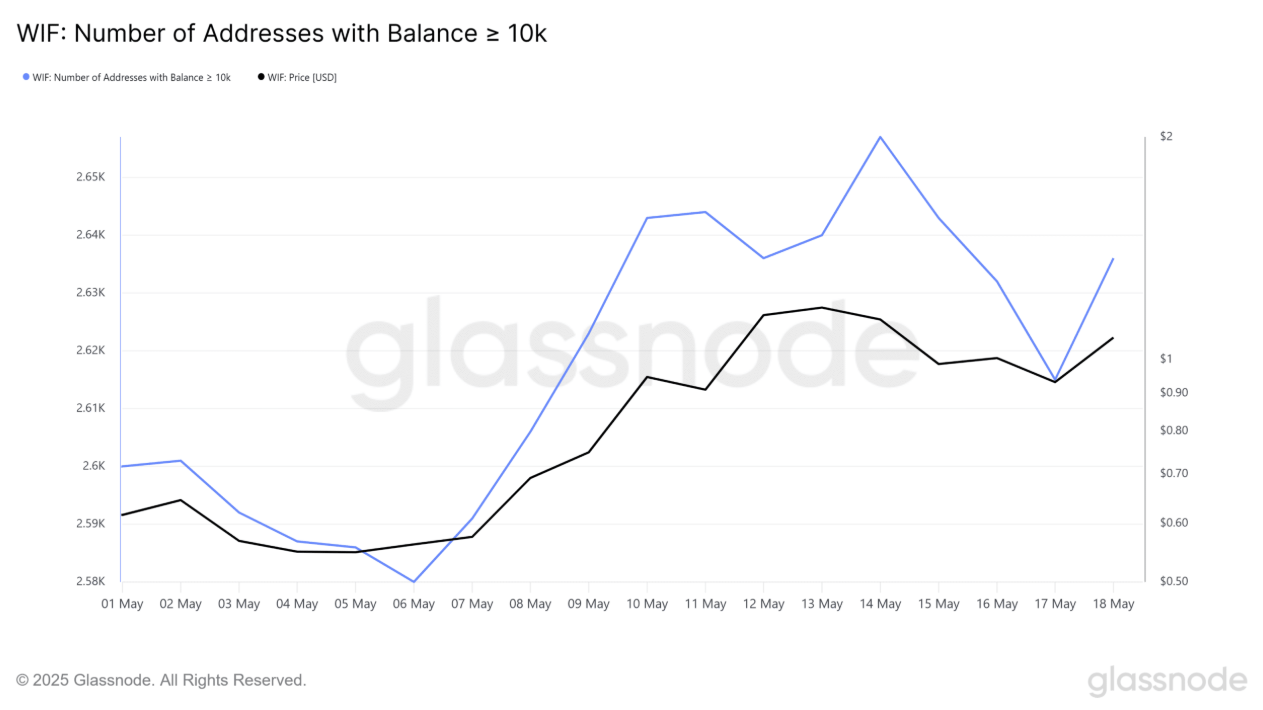
Task: Click the black legend dot for Price series
Action: (x=262, y=77)
